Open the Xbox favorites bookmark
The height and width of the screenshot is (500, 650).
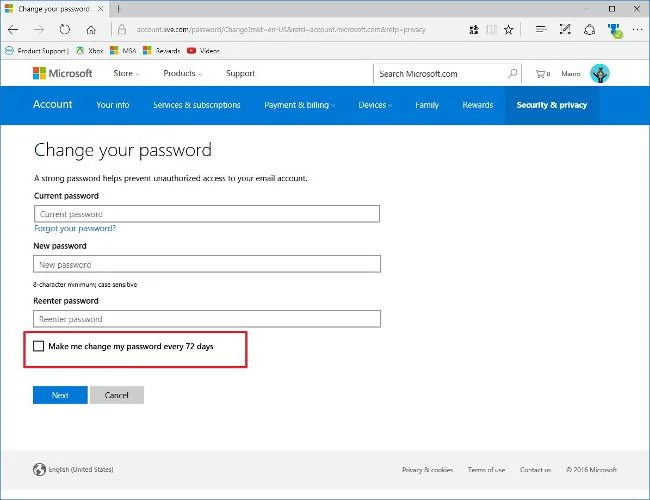click(x=90, y=51)
